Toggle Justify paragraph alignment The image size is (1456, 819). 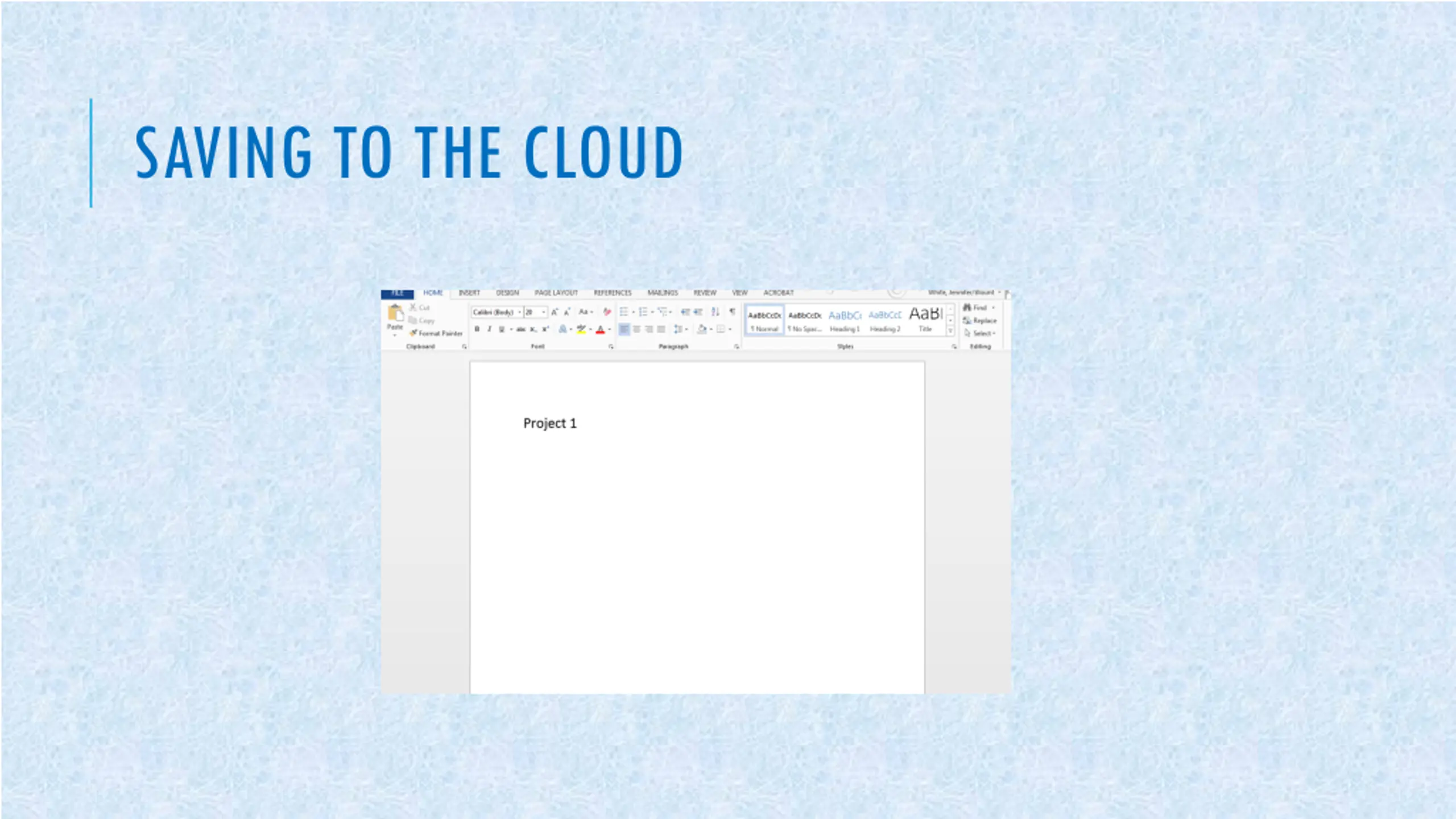661,329
